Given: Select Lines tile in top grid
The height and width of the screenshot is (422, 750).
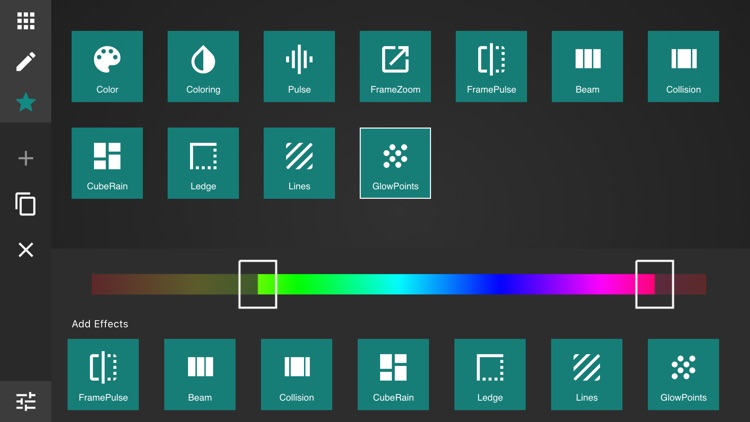Looking at the screenshot, I should (299, 163).
